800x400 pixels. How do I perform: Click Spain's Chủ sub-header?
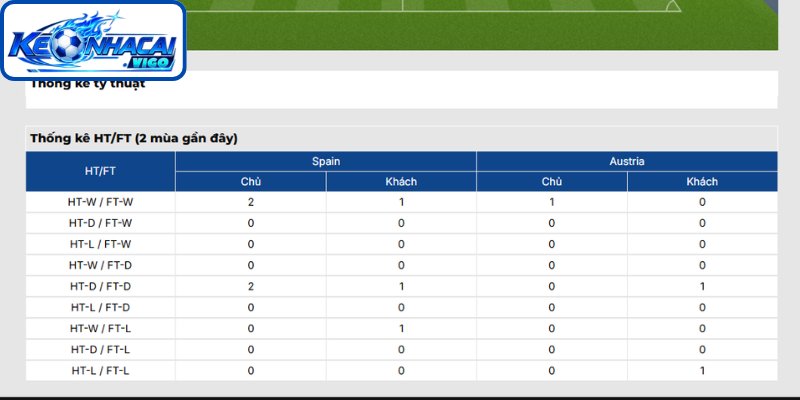[x=251, y=182]
